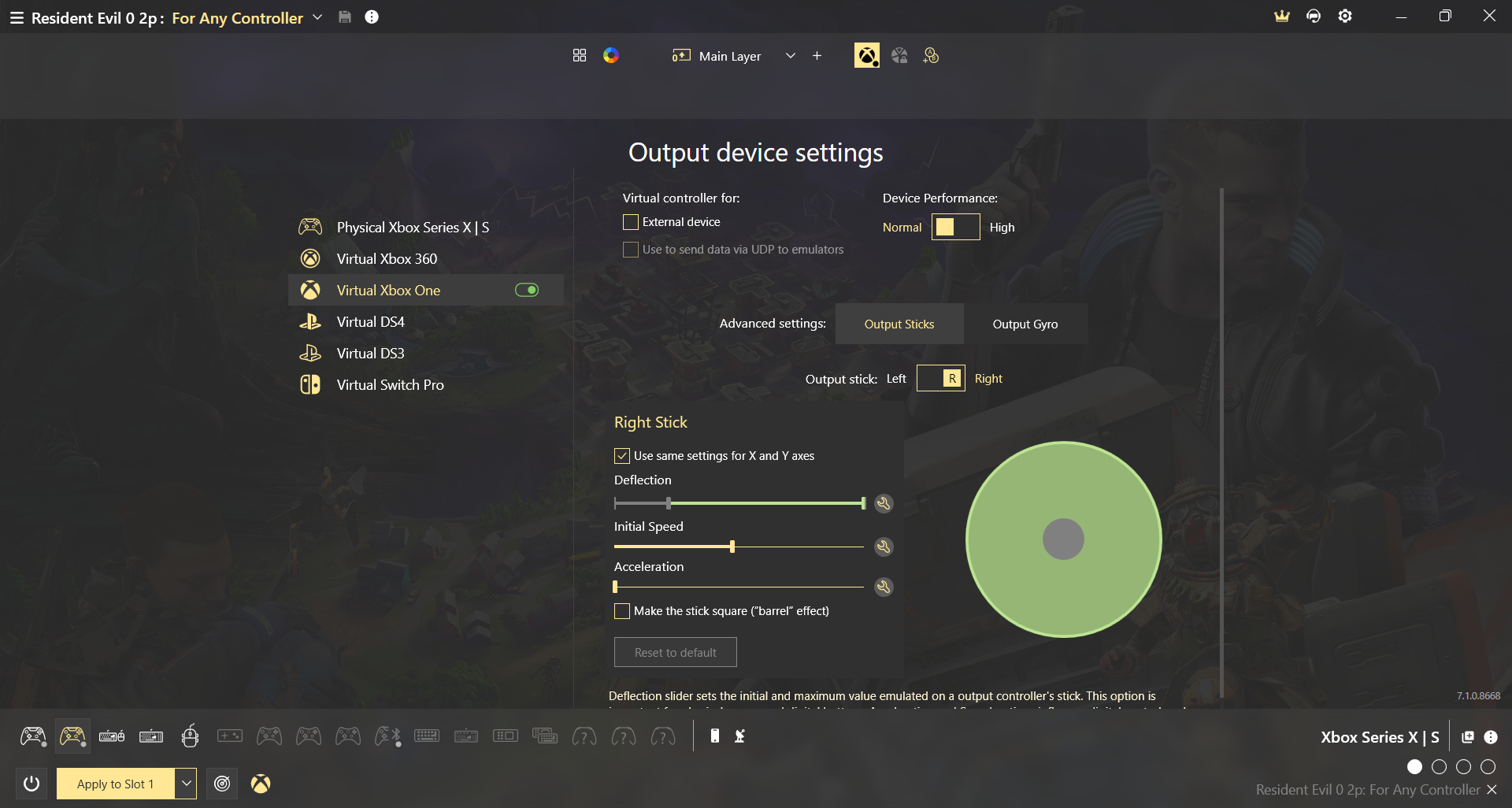Viewport: 1512px width, 808px height.
Task: Close the Resident Evil 0 2p slot config
Action: coord(1492,789)
